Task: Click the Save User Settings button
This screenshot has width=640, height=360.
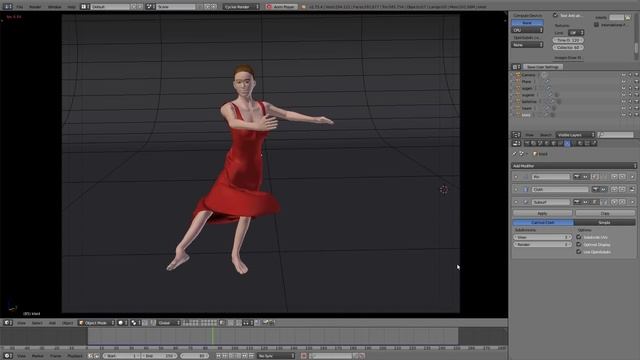Action: click(542, 67)
